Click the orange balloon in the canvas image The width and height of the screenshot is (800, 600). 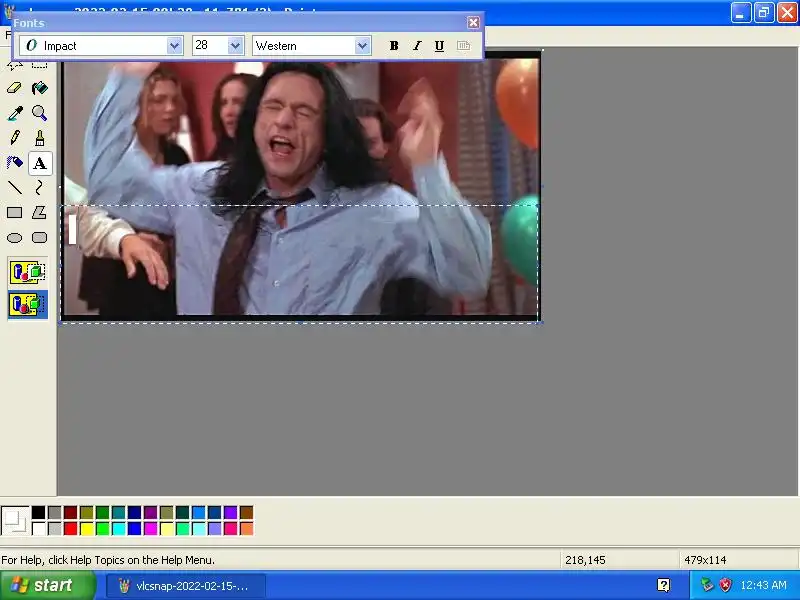(x=518, y=102)
